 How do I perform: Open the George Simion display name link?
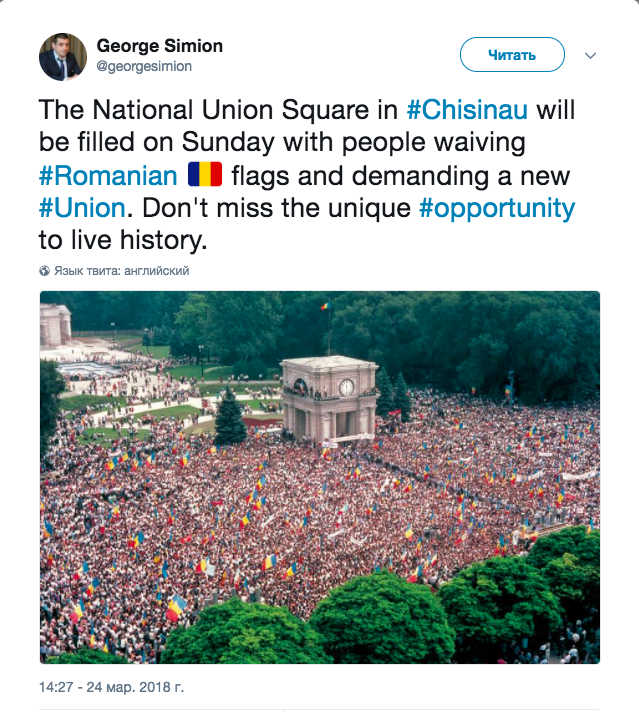[159, 46]
